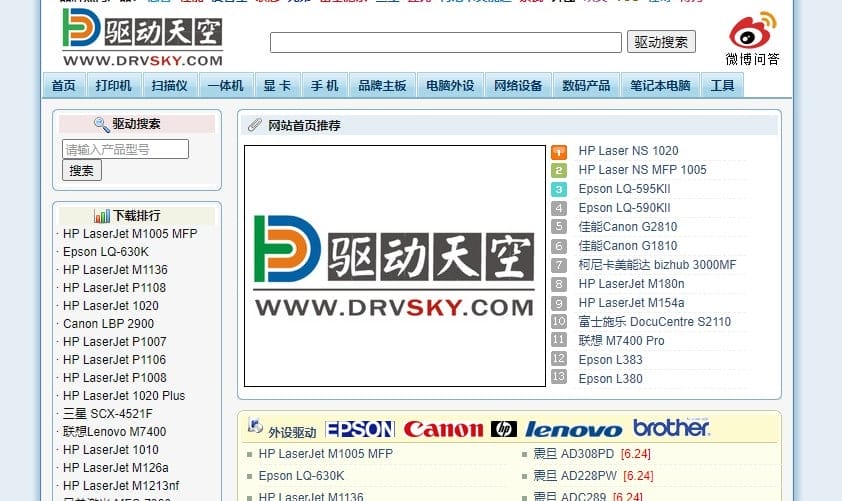The image size is (842, 501).
Task: Open HP LaserJet M180n link
Action: 632,284
